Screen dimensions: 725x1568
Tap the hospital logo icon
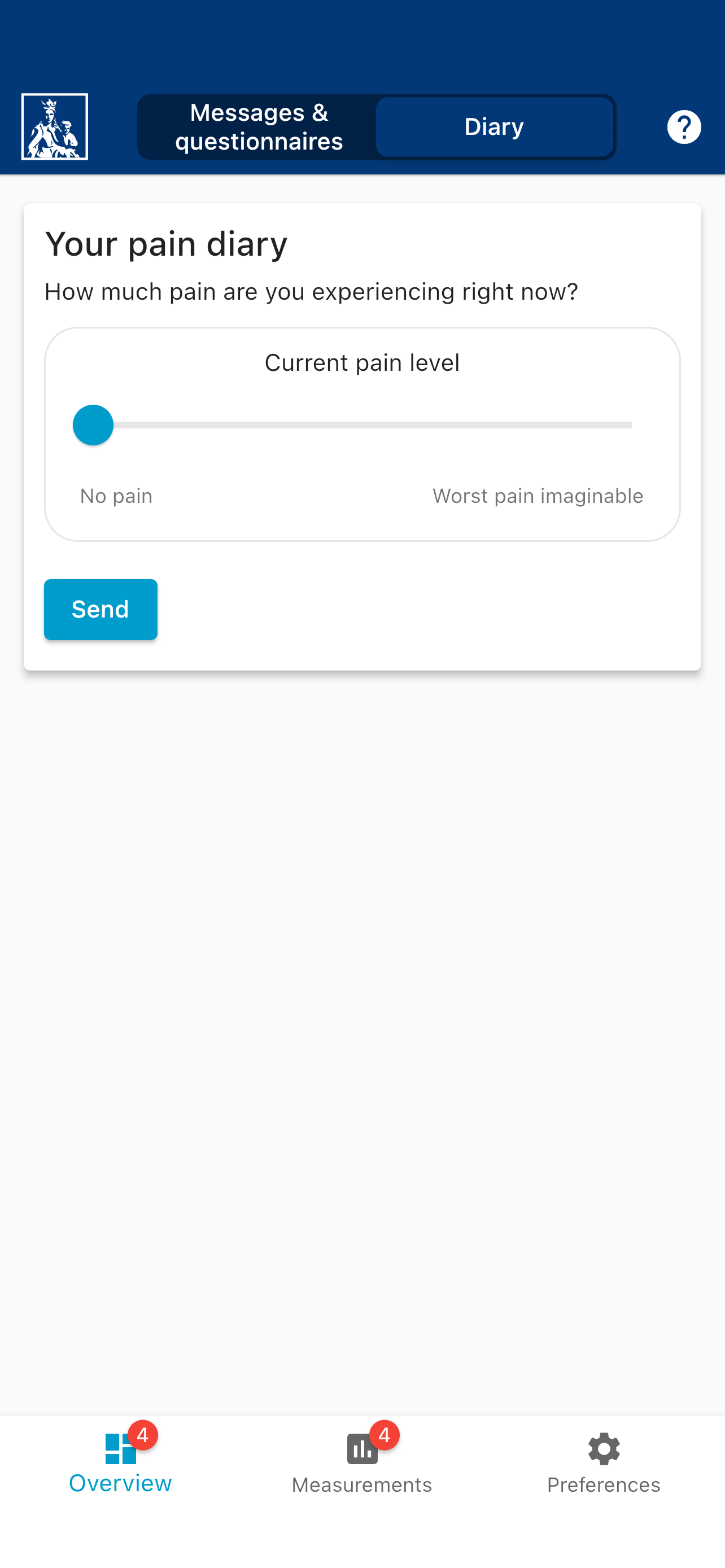pos(55,126)
